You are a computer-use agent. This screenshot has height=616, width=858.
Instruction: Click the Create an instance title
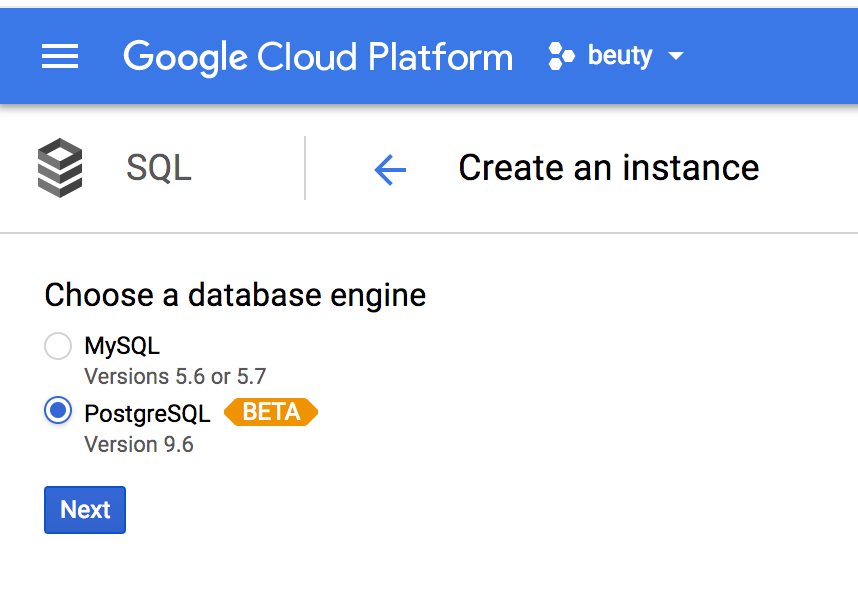608,167
